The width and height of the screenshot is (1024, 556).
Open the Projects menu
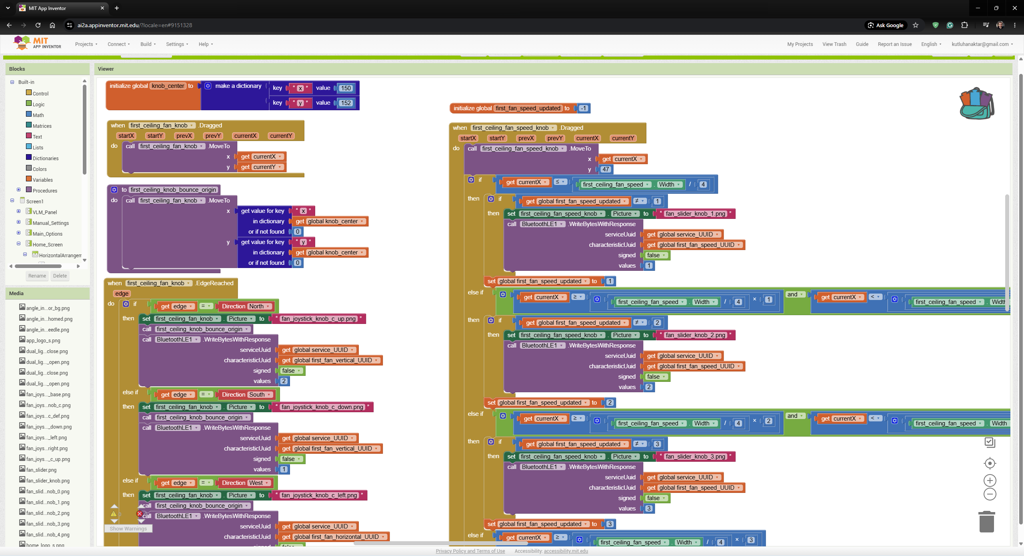pos(86,44)
